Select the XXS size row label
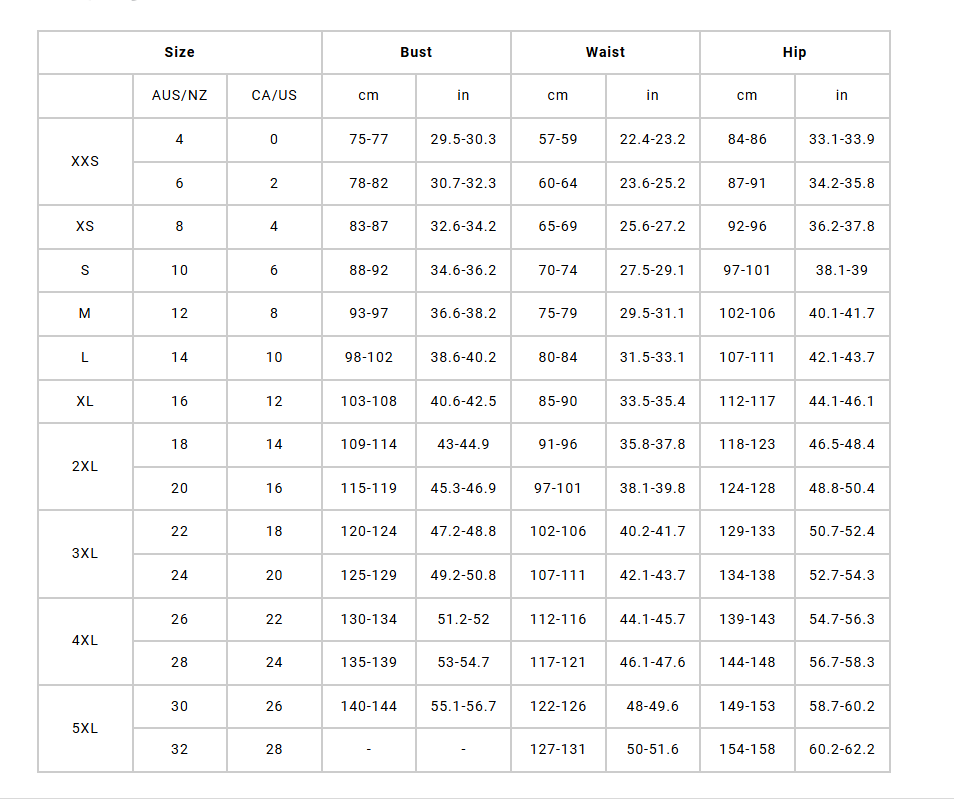954x799 pixels. [85, 161]
